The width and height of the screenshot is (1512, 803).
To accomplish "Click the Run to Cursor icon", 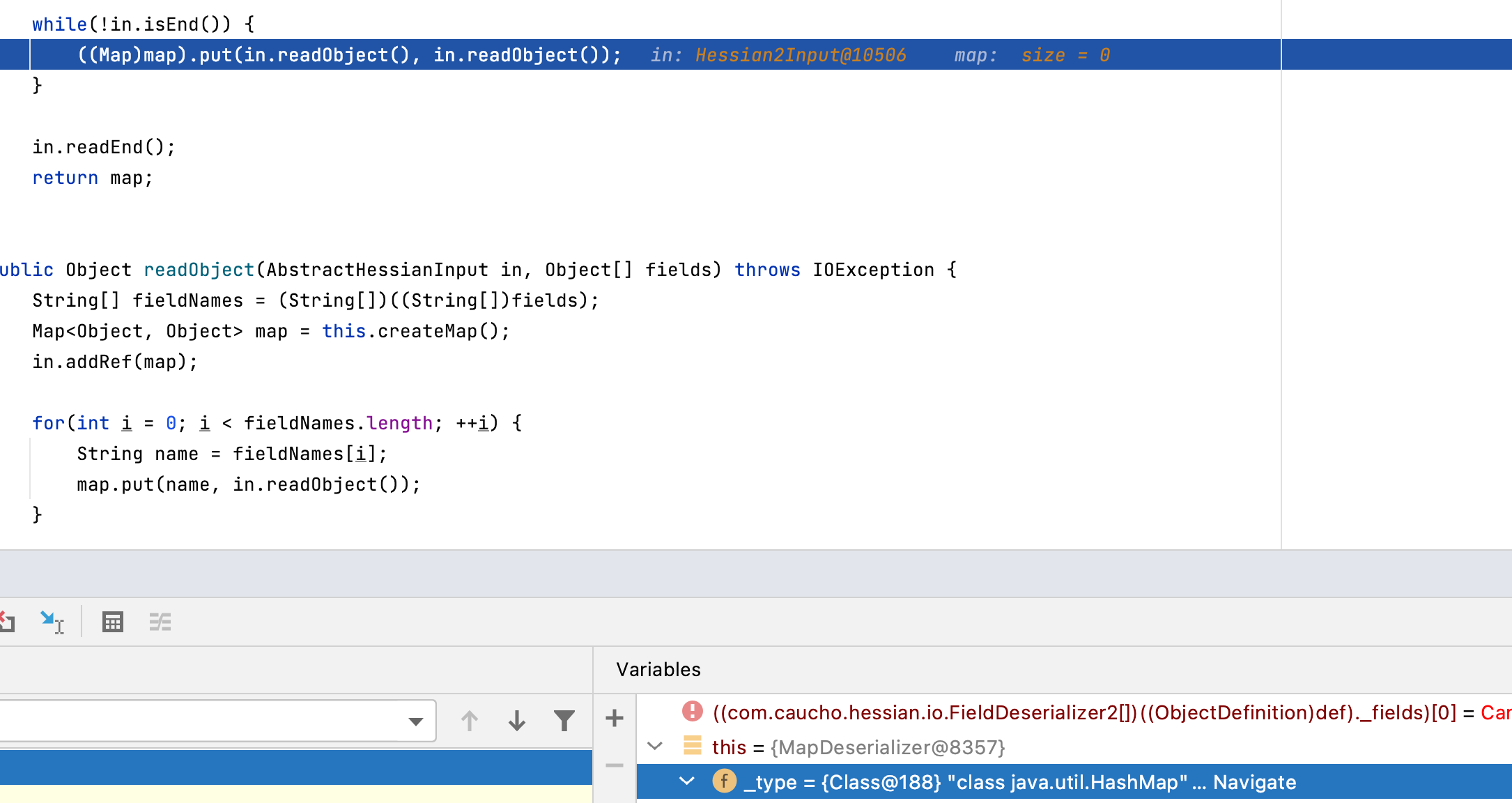I will (x=52, y=621).
